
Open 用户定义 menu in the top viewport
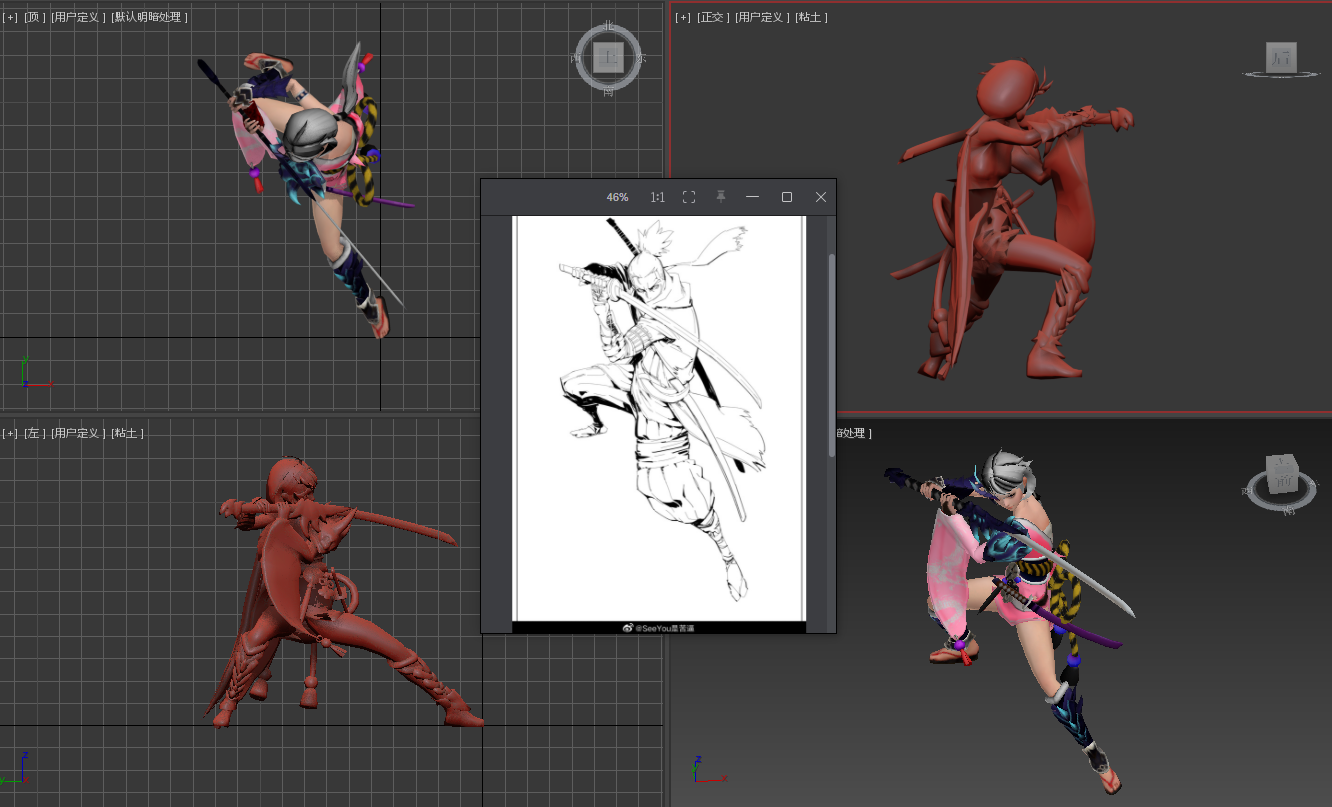click(x=78, y=17)
